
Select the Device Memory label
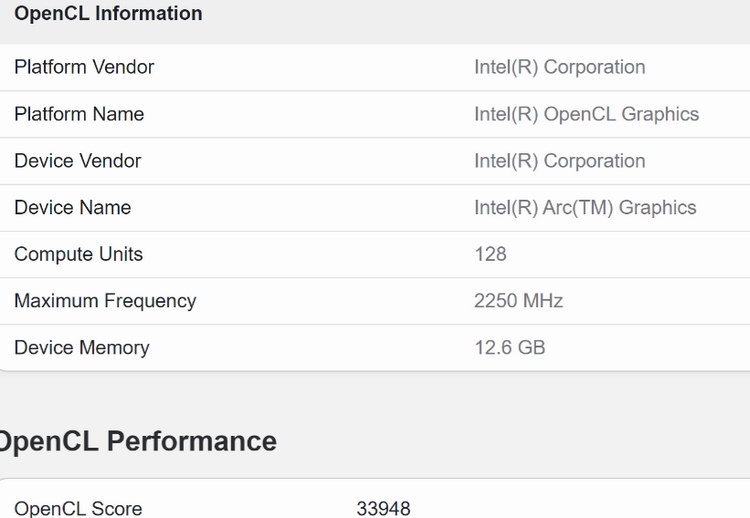[81, 348]
